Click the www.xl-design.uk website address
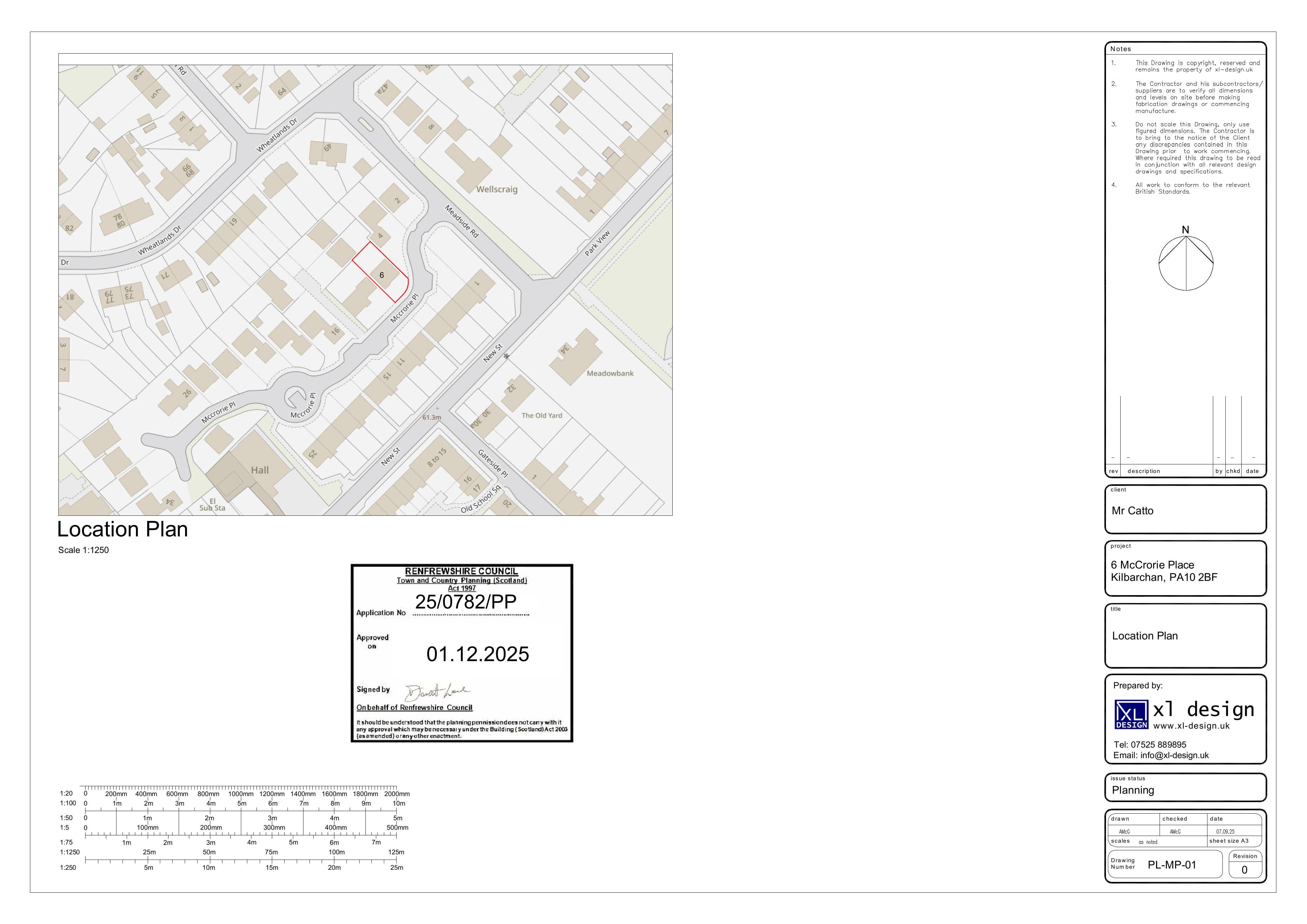The width and height of the screenshot is (1307, 924). (x=1191, y=726)
